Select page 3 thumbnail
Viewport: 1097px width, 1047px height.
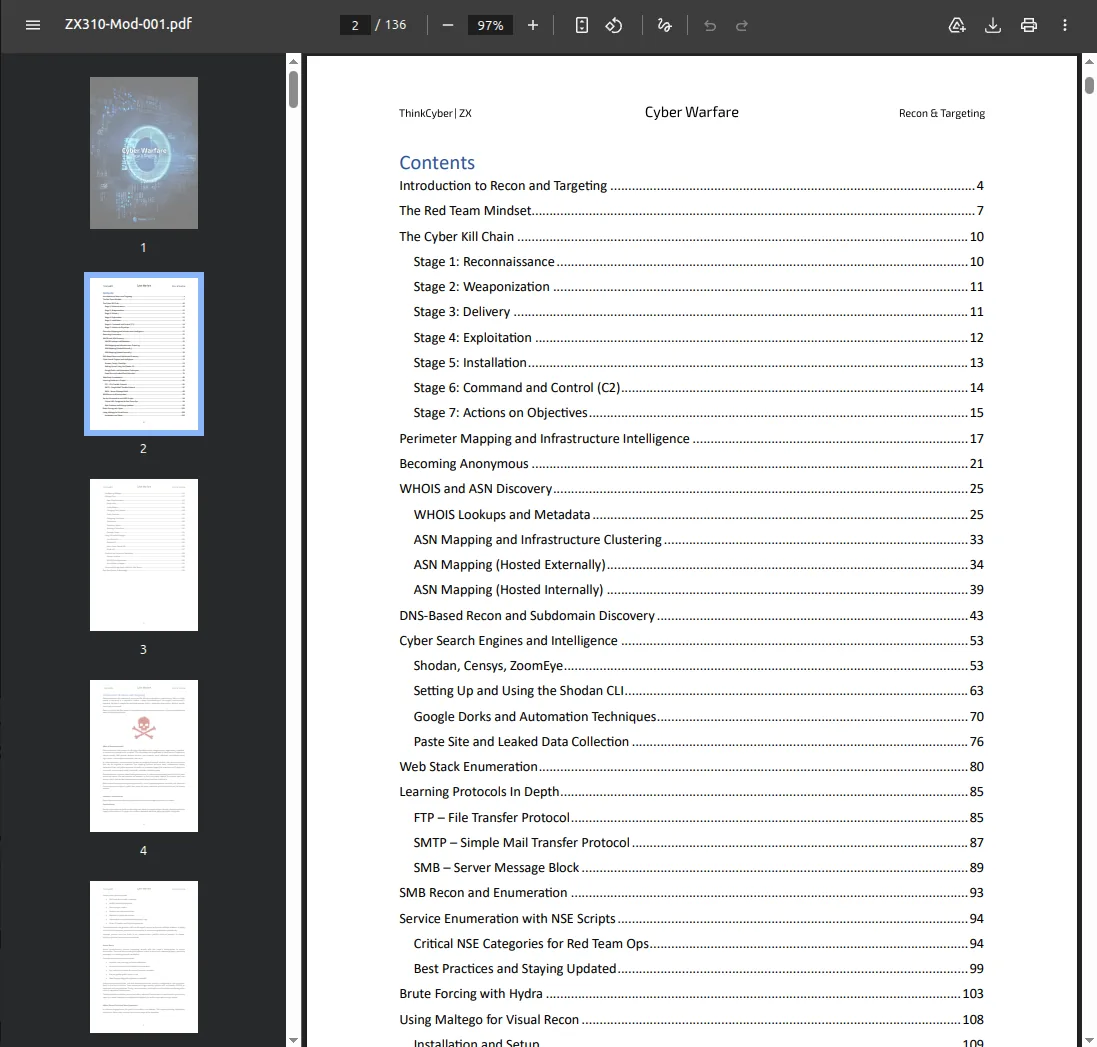click(143, 555)
